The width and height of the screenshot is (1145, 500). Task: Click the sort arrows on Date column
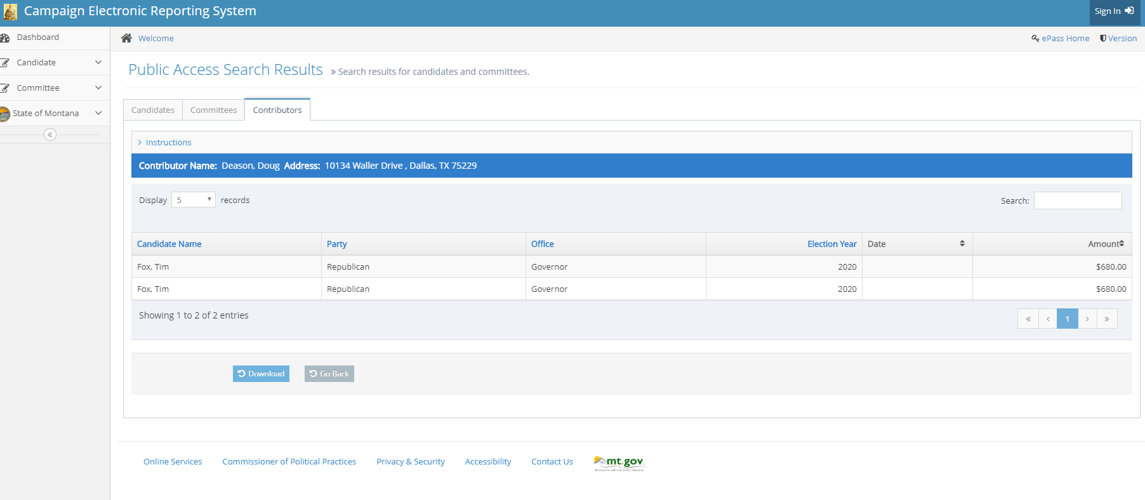tap(962, 244)
